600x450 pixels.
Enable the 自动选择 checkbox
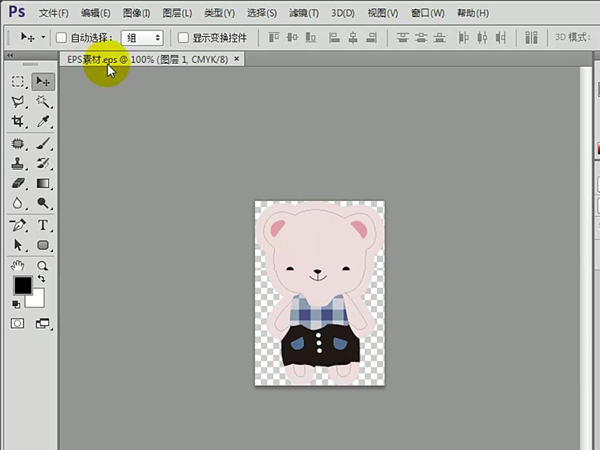(x=61, y=37)
